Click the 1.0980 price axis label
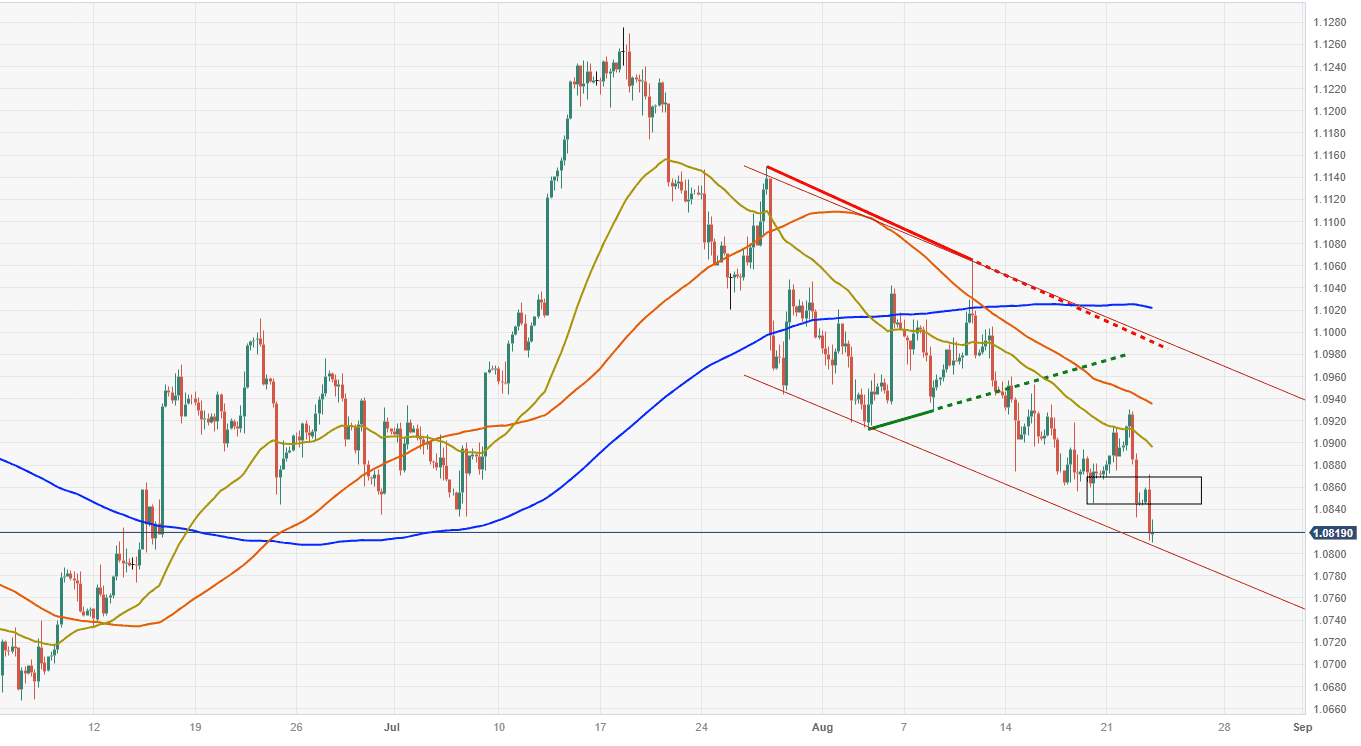Viewport: 1361px width, 746px height. coord(1331,354)
